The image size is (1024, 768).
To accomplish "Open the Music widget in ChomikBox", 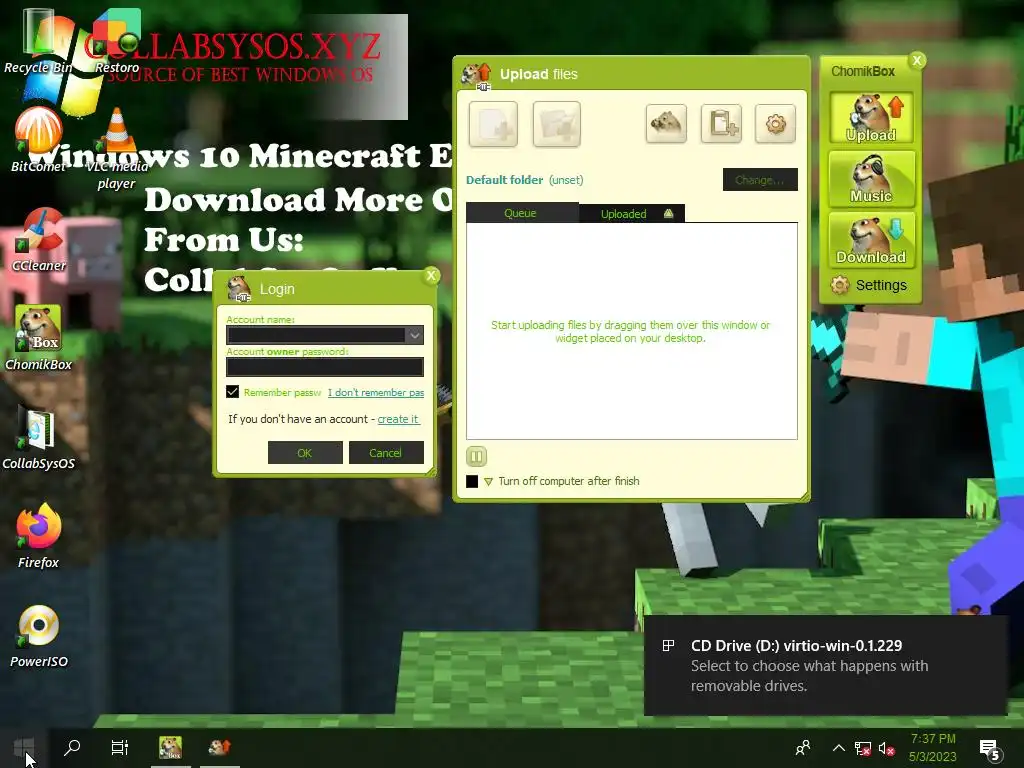I will click(871, 178).
